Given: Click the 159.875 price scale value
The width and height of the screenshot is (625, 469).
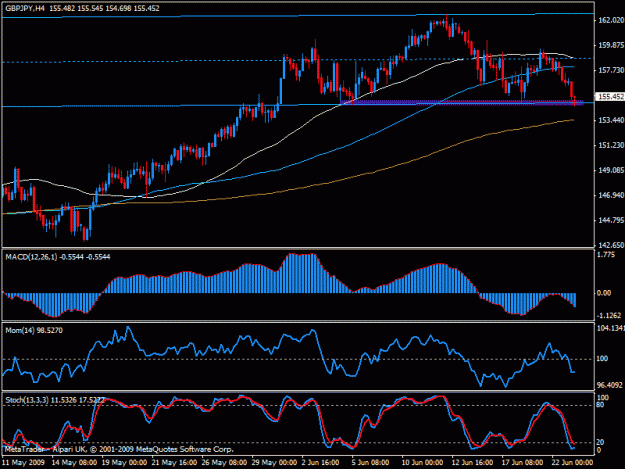Looking at the screenshot, I should tap(610, 45).
